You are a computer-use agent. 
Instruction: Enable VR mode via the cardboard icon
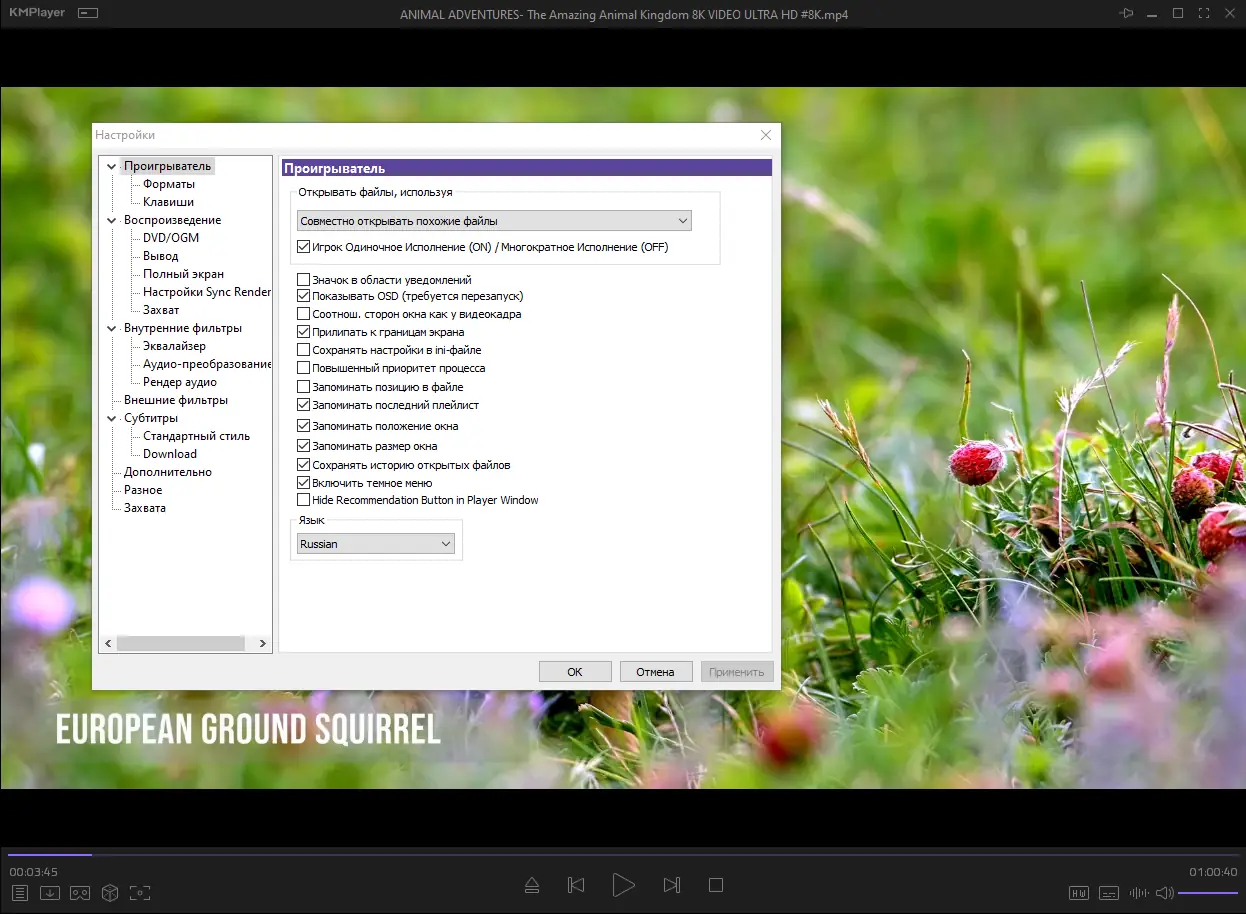click(x=79, y=893)
